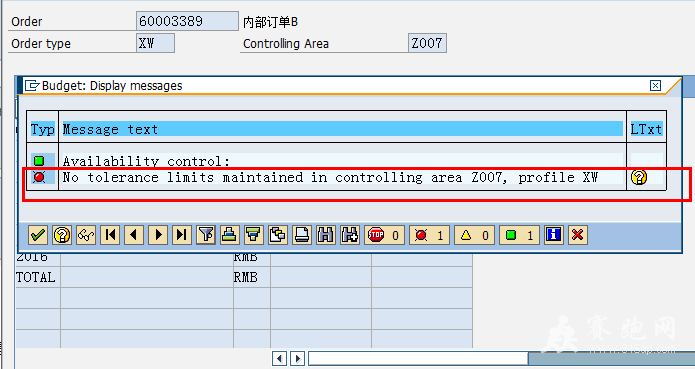Select the LTxt column header
695x369 pixels.
646,129
